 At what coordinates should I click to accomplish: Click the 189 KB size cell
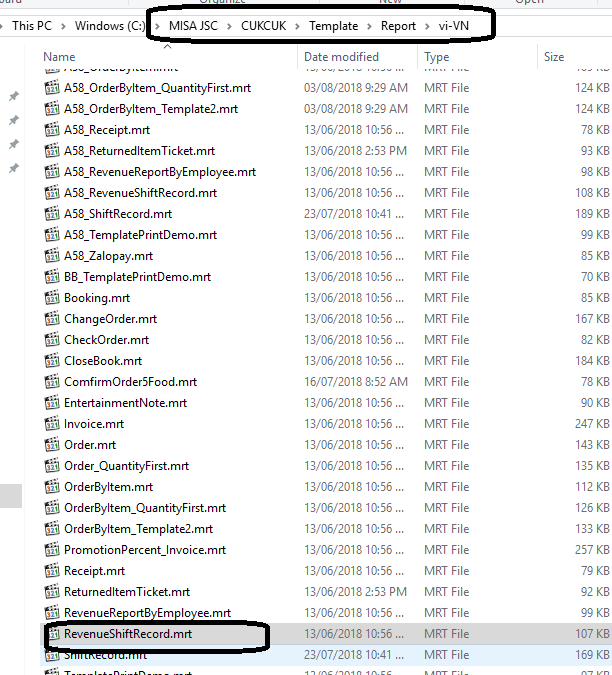592,214
